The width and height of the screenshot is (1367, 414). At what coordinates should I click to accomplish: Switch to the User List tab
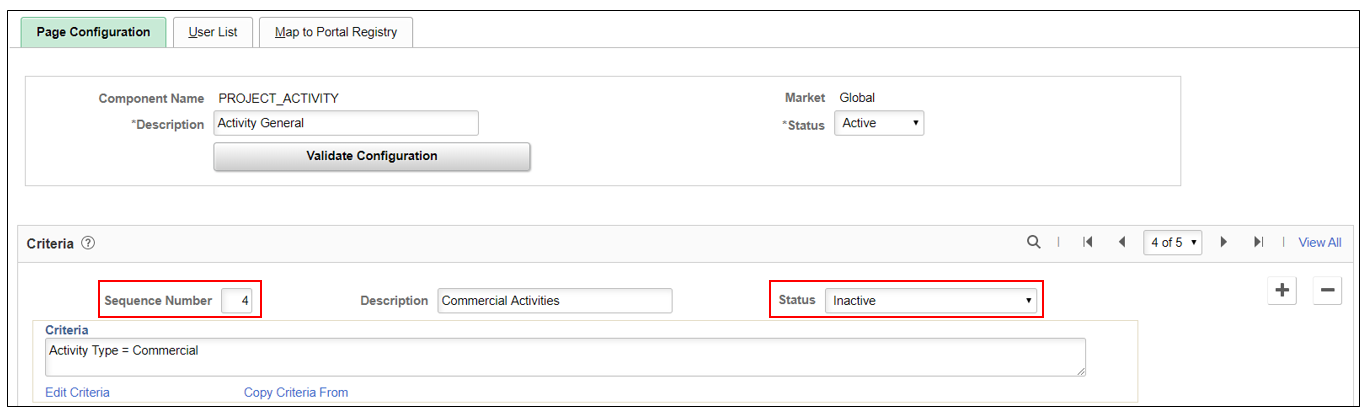[213, 32]
